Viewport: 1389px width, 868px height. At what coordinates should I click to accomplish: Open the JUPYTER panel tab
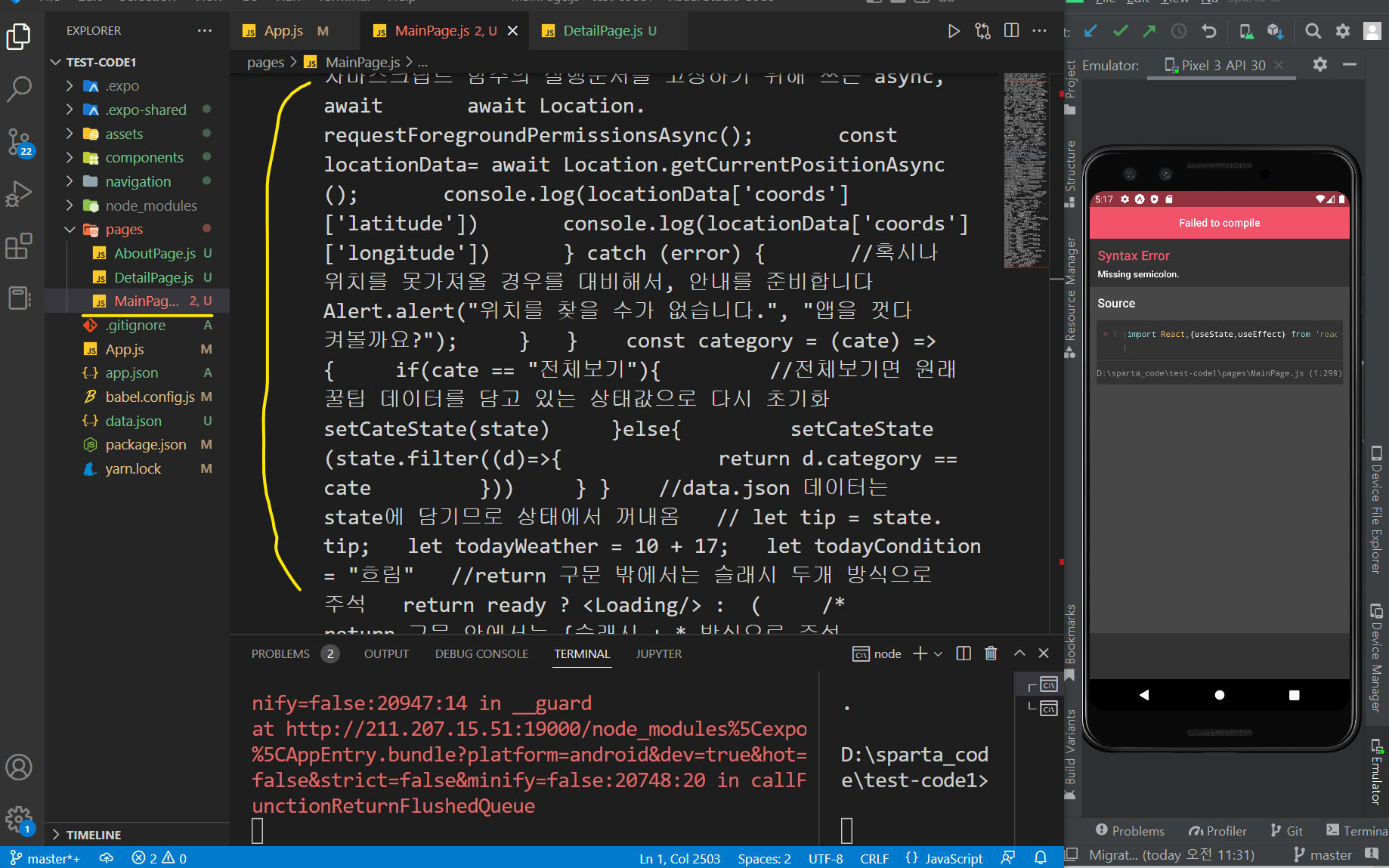pyautogui.click(x=659, y=653)
